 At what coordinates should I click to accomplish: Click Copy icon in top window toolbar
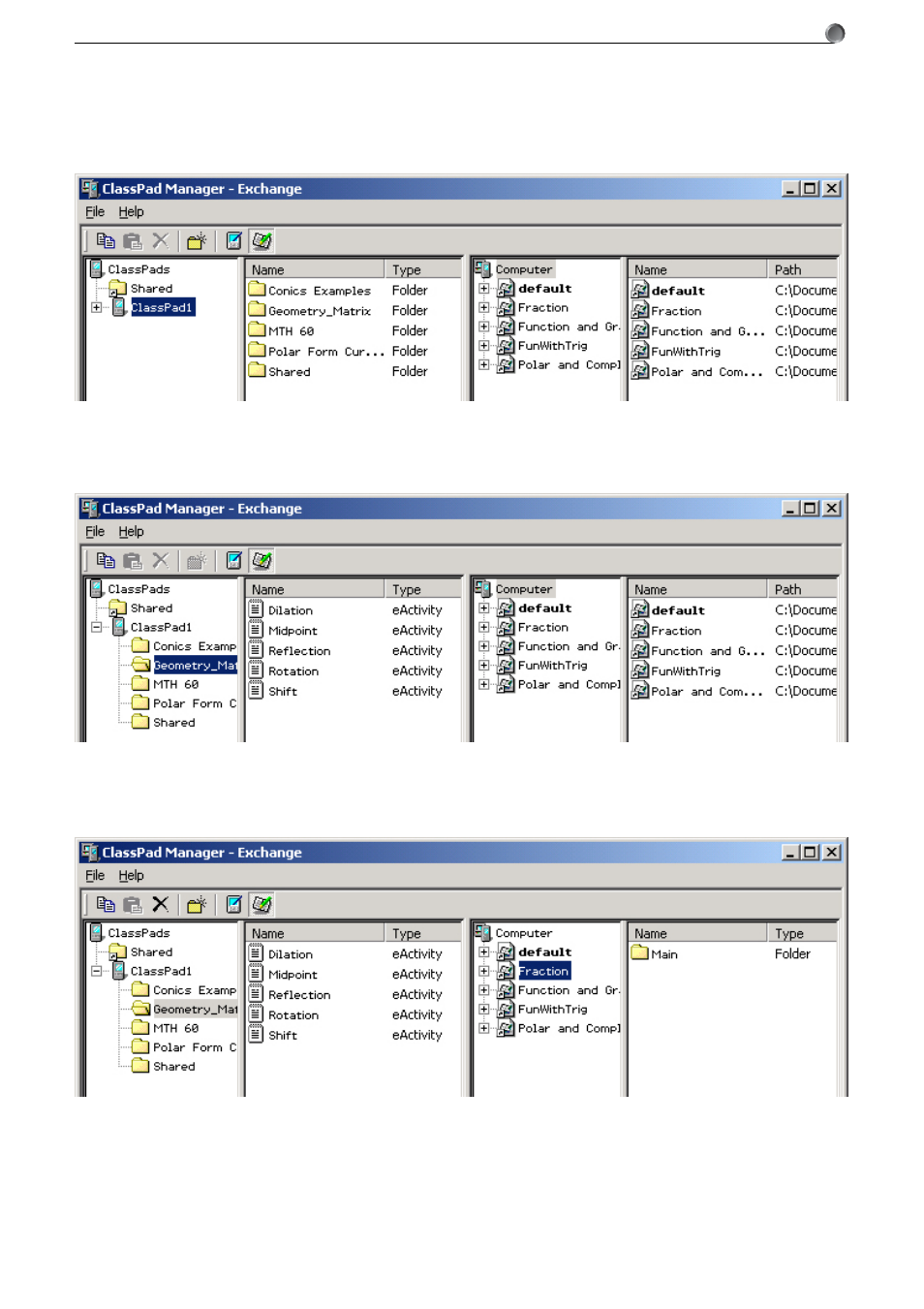click(x=106, y=241)
